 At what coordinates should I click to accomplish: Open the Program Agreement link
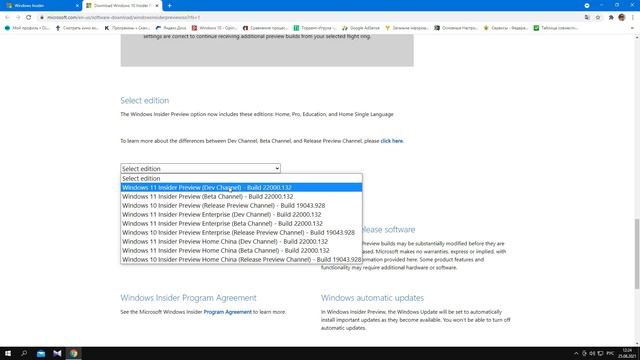227,312
